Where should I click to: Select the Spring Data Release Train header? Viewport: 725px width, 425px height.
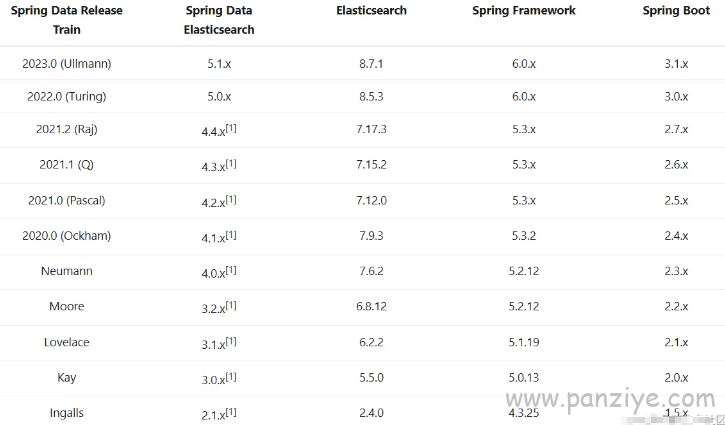(x=67, y=20)
